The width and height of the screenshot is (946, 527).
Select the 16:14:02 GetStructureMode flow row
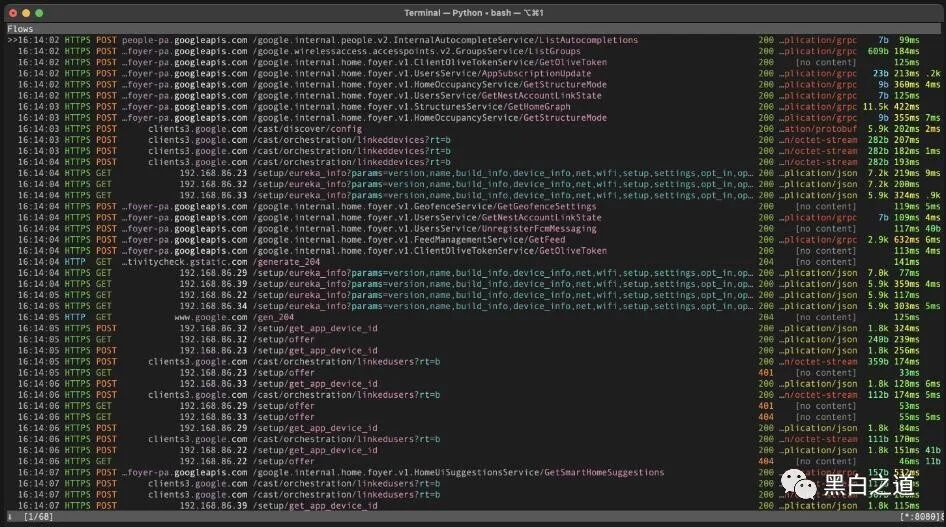[x=473, y=84]
